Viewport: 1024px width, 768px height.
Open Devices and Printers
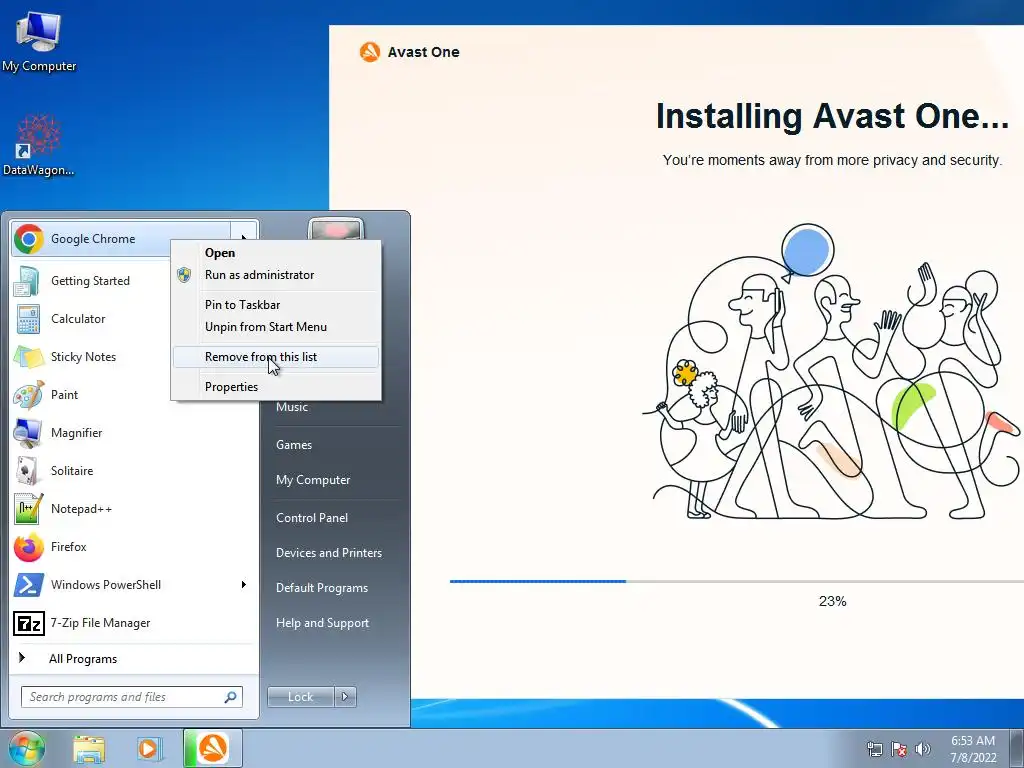coord(328,553)
